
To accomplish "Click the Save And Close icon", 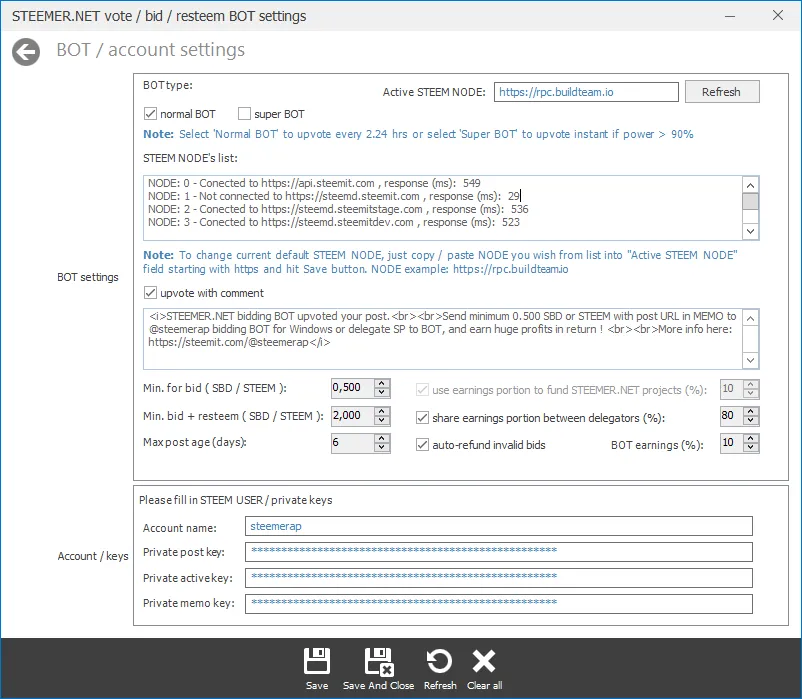I will pos(378,661).
